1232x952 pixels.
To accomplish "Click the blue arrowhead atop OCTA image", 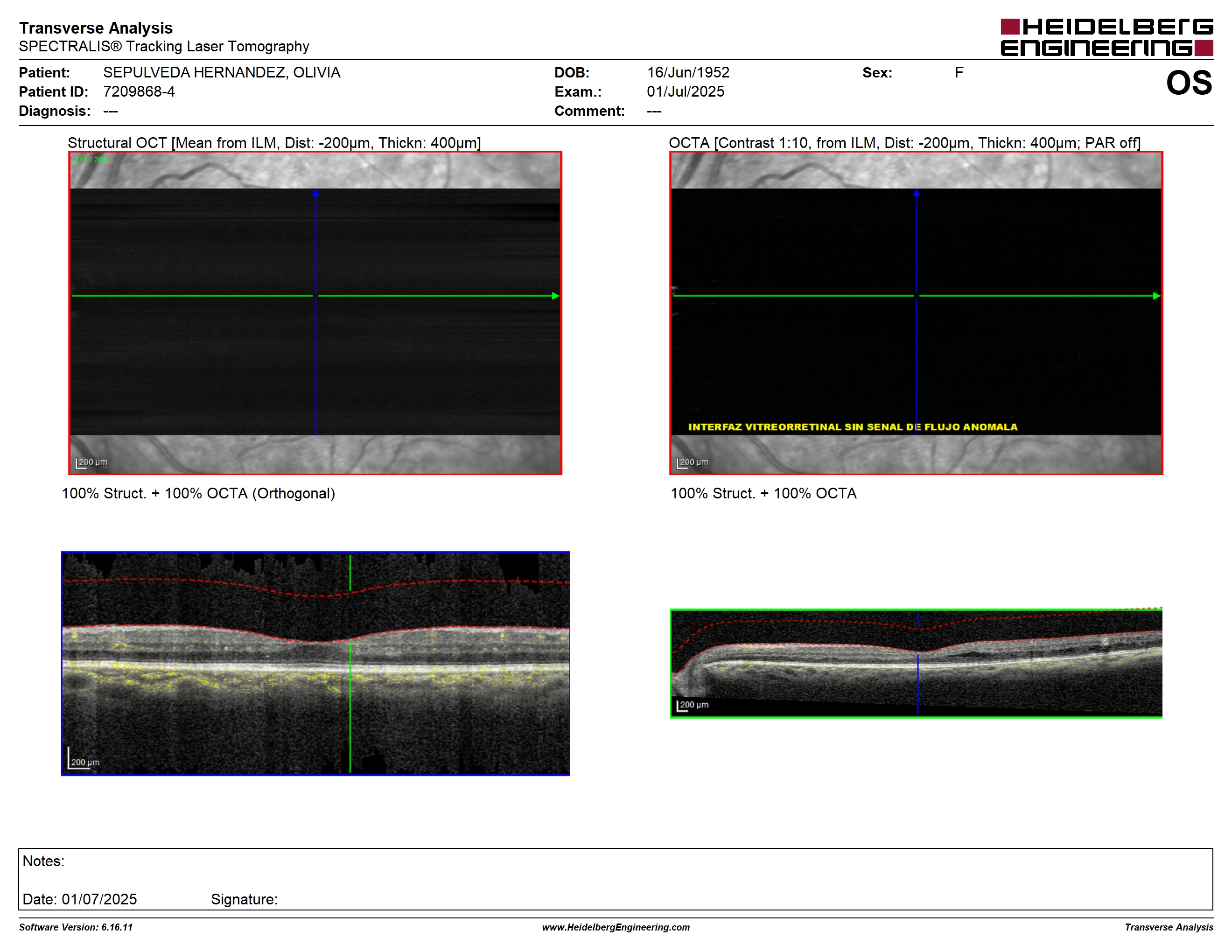I will coord(917,192).
